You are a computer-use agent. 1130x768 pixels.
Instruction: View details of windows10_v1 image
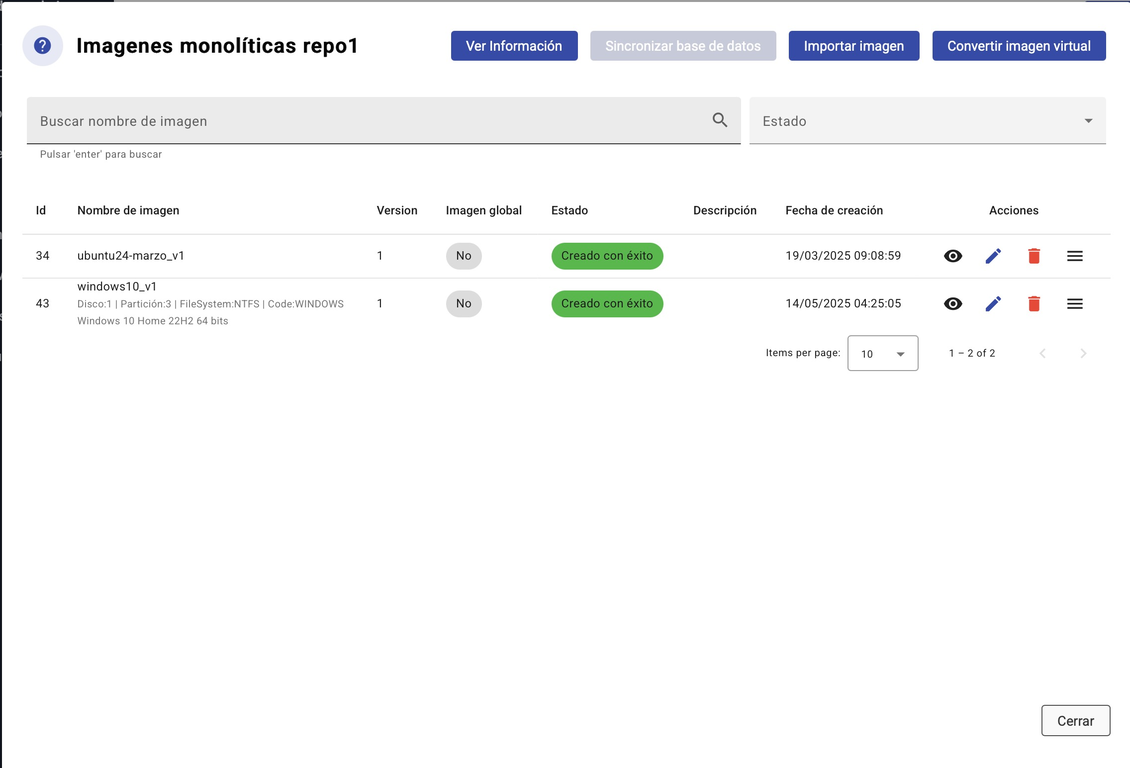[953, 304]
